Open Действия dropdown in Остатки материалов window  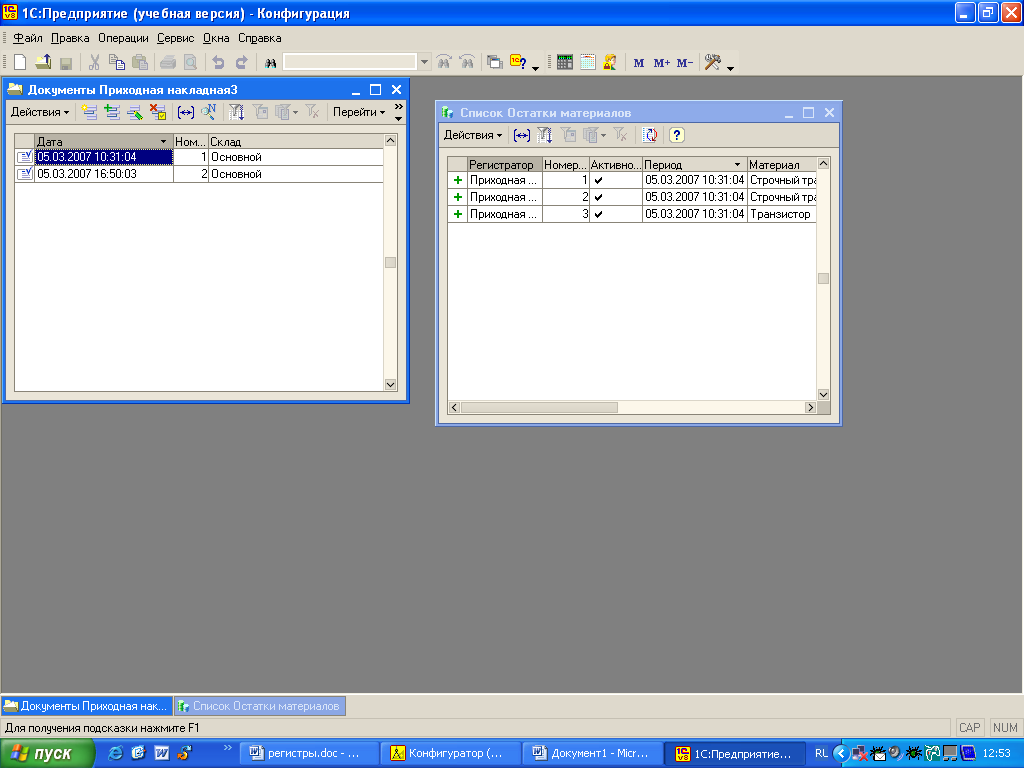473,135
